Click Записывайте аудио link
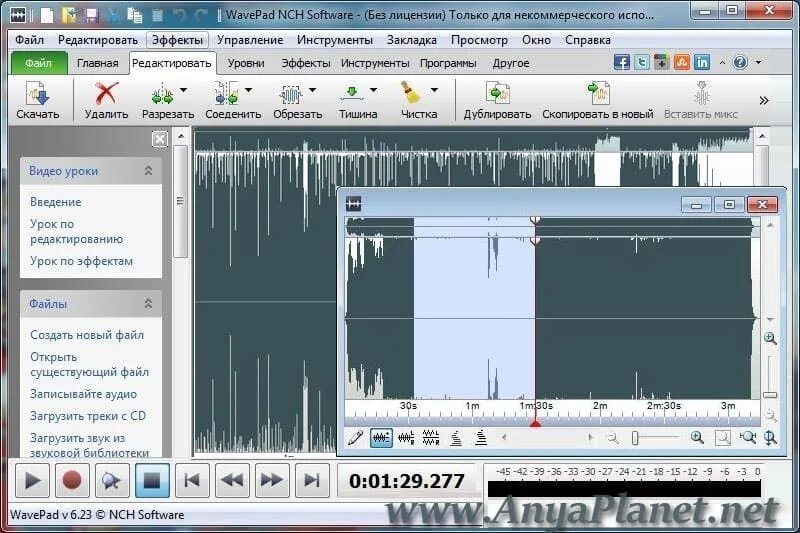800x533 pixels. [x=83, y=394]
